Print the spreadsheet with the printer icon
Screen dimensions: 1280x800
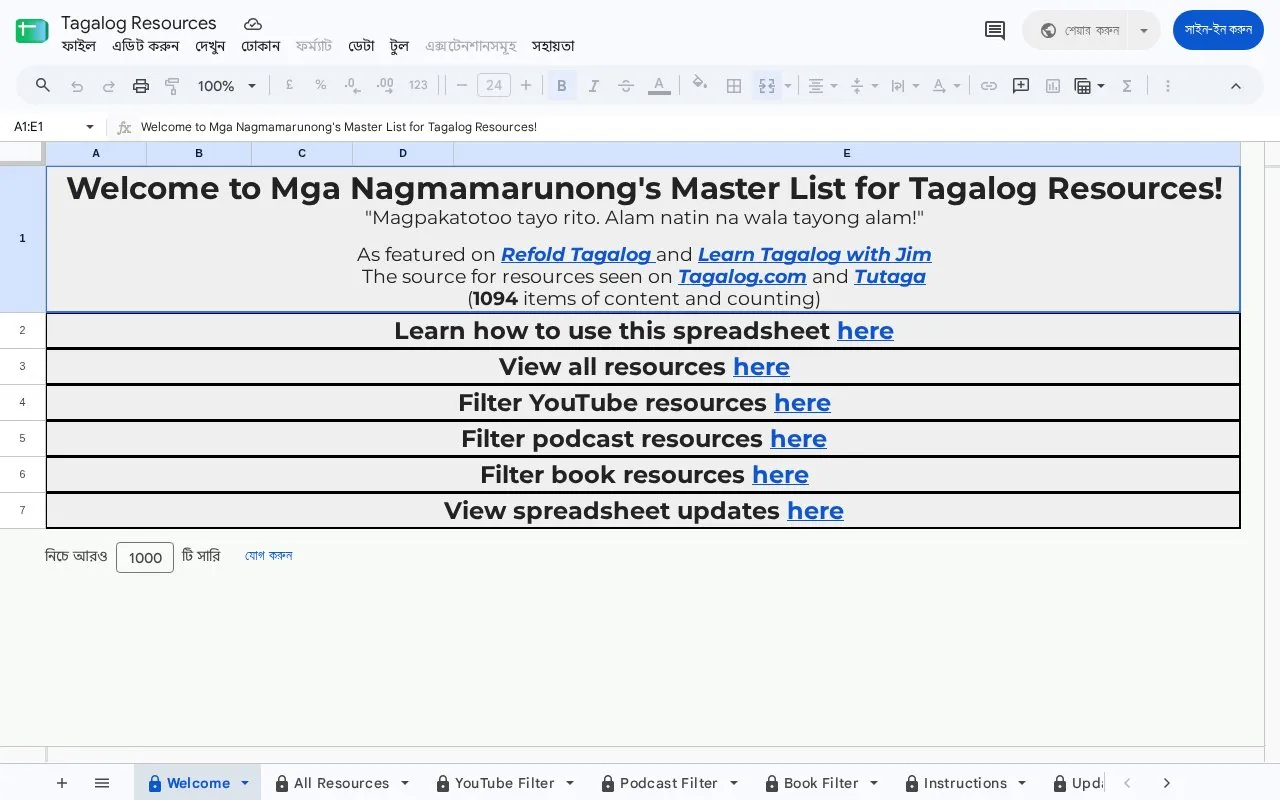click(x=141, y=86)
